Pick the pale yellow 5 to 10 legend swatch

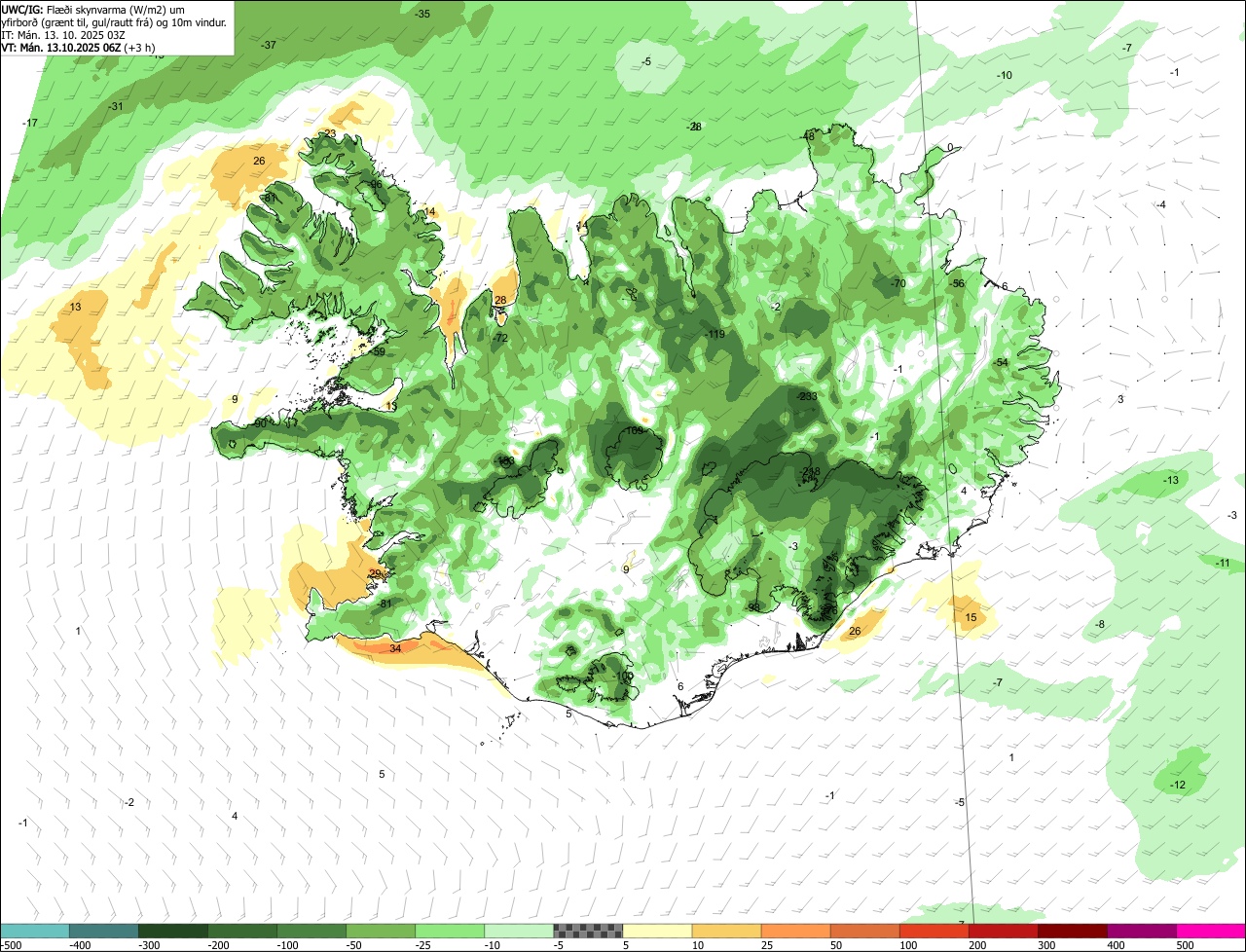(657, 932)
